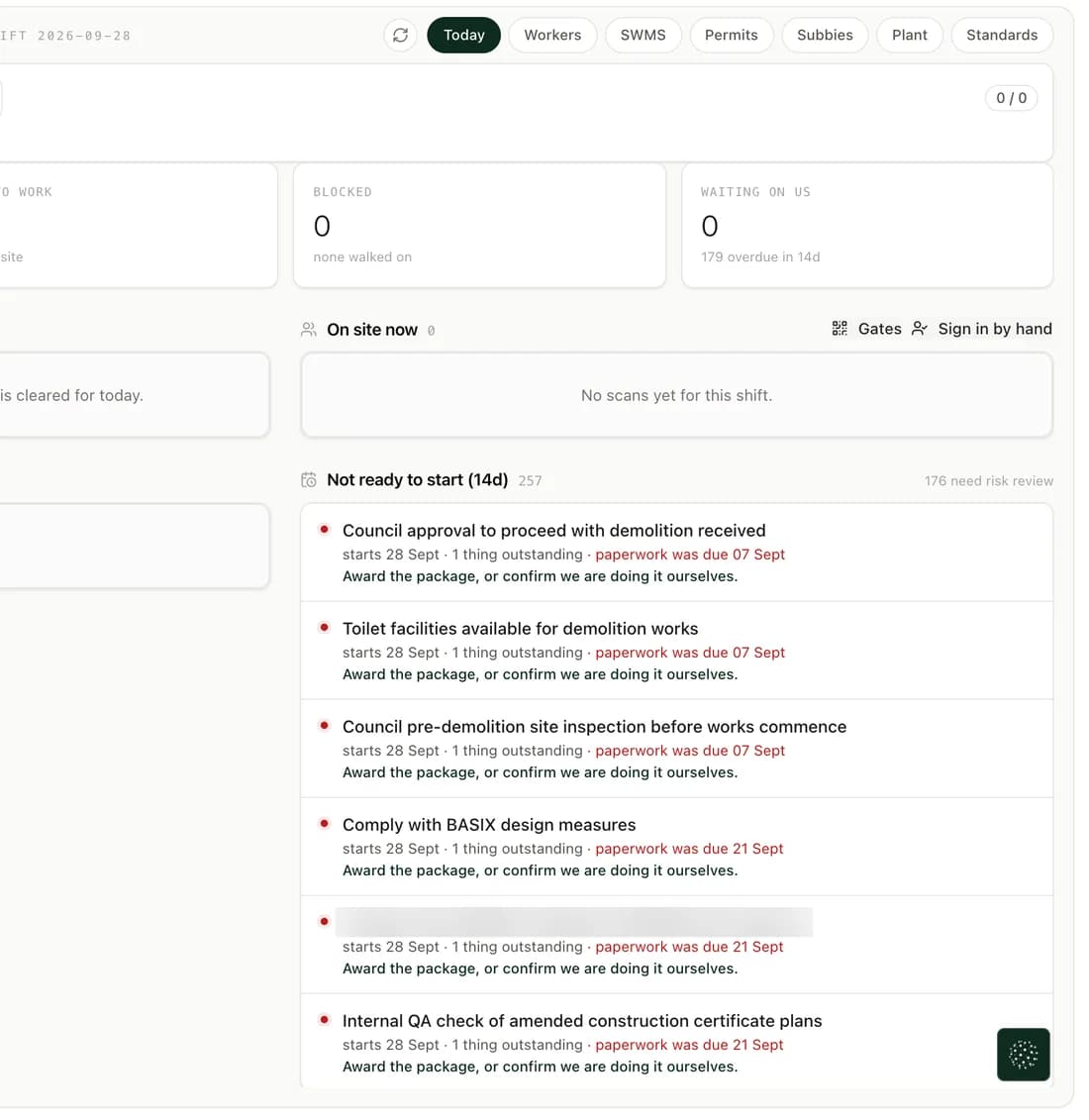The height and width of the screenshot is (1120, 1089).
Task: Click the Gates QR code icon
Action: pos(840,329)
